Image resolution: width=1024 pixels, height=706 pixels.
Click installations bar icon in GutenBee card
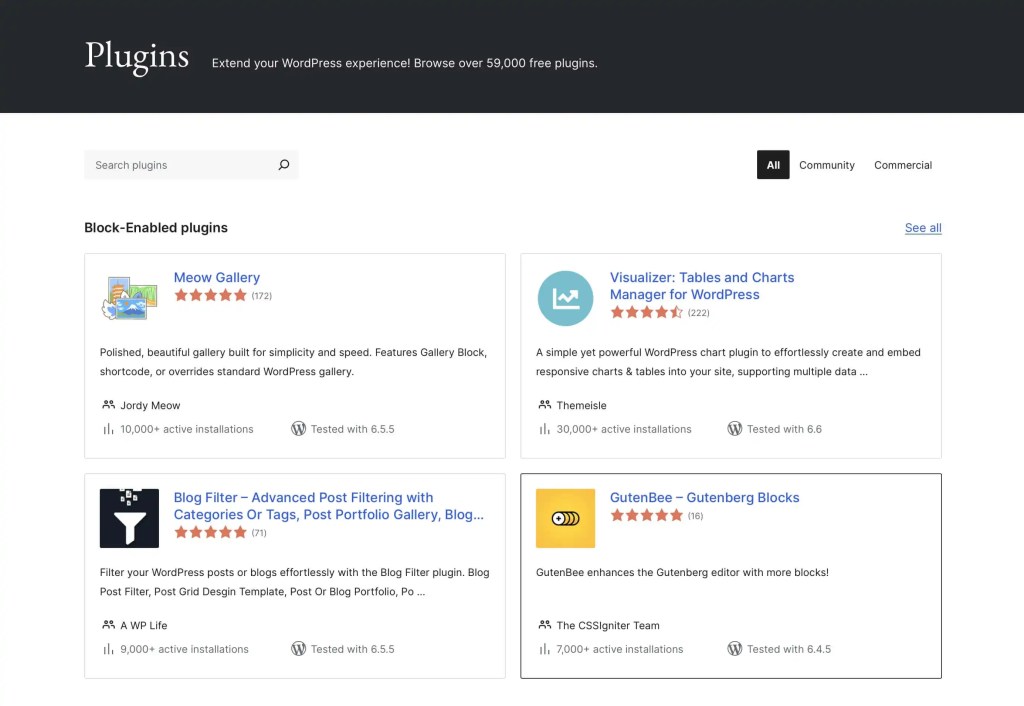(544, 649)
